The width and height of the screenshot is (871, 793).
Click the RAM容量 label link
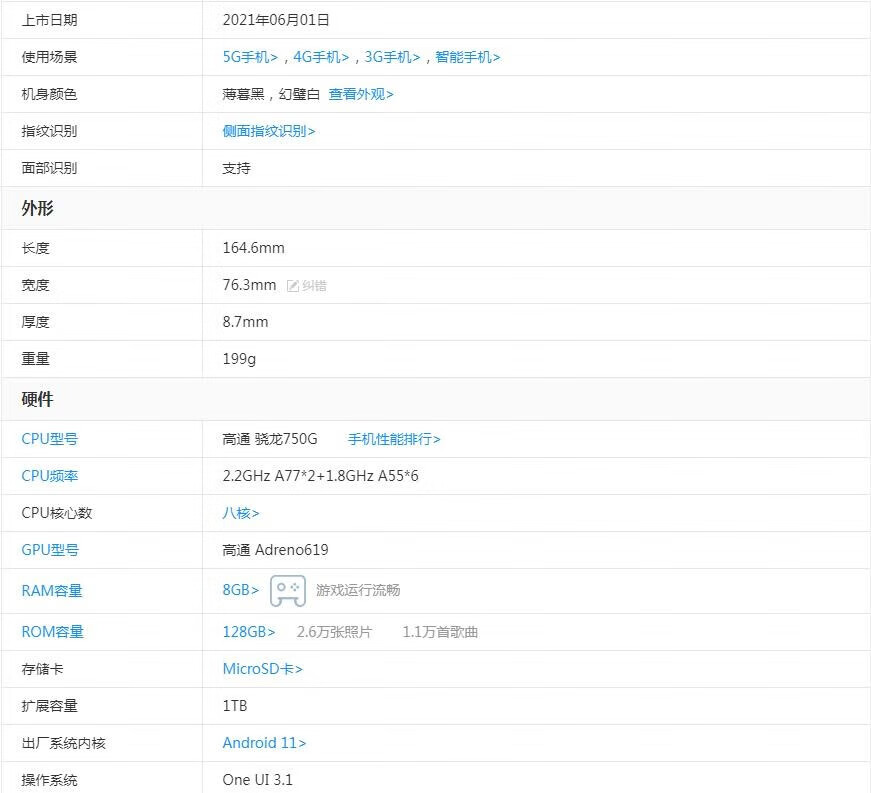click(x=52, y=591)
